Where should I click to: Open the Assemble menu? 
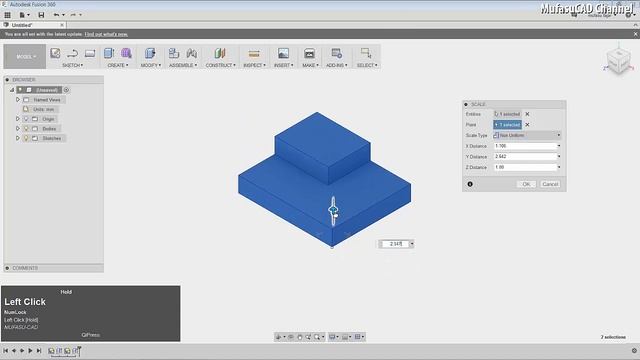coord(183,65)
